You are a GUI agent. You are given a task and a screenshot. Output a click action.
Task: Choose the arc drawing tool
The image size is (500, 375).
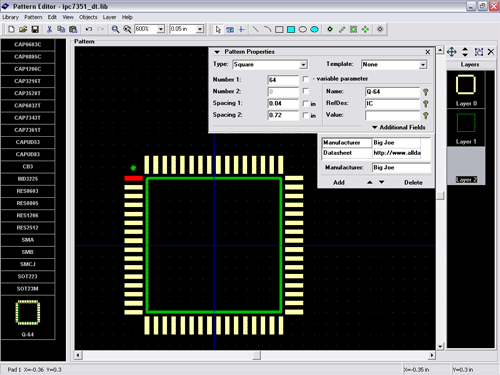pyautogui.click(x=267, y=30)
